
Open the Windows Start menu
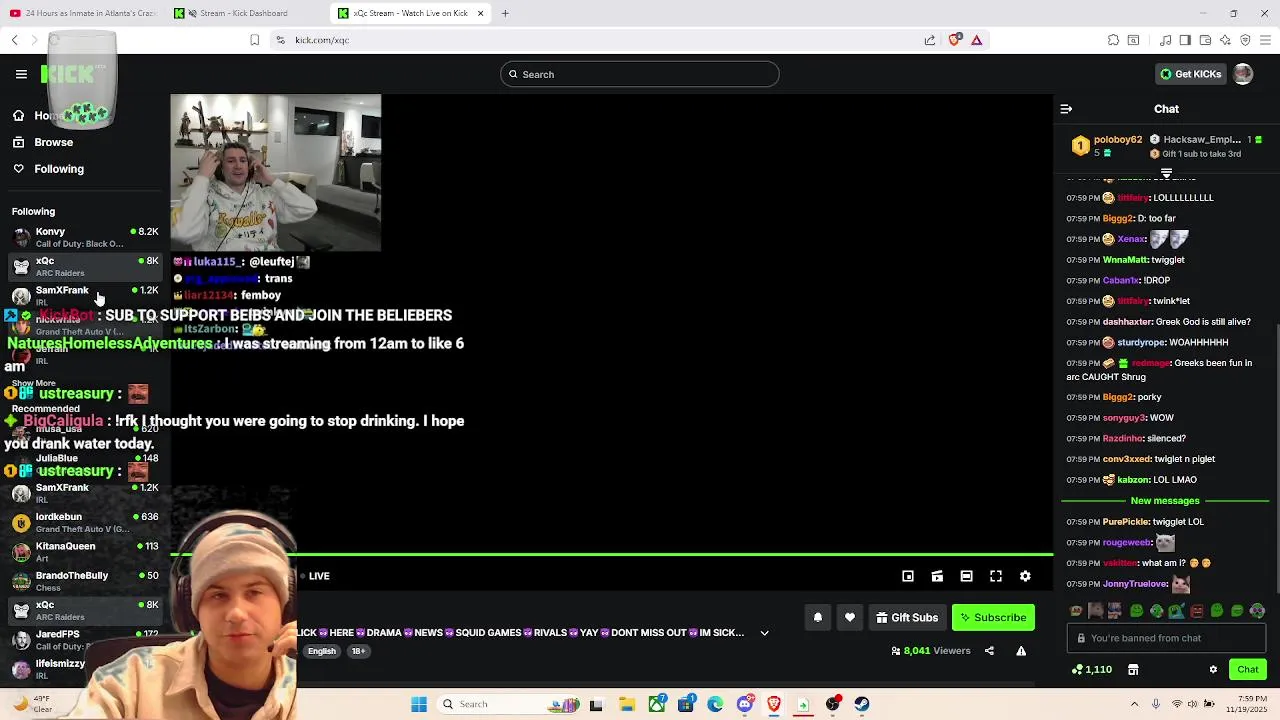[419, 704]
